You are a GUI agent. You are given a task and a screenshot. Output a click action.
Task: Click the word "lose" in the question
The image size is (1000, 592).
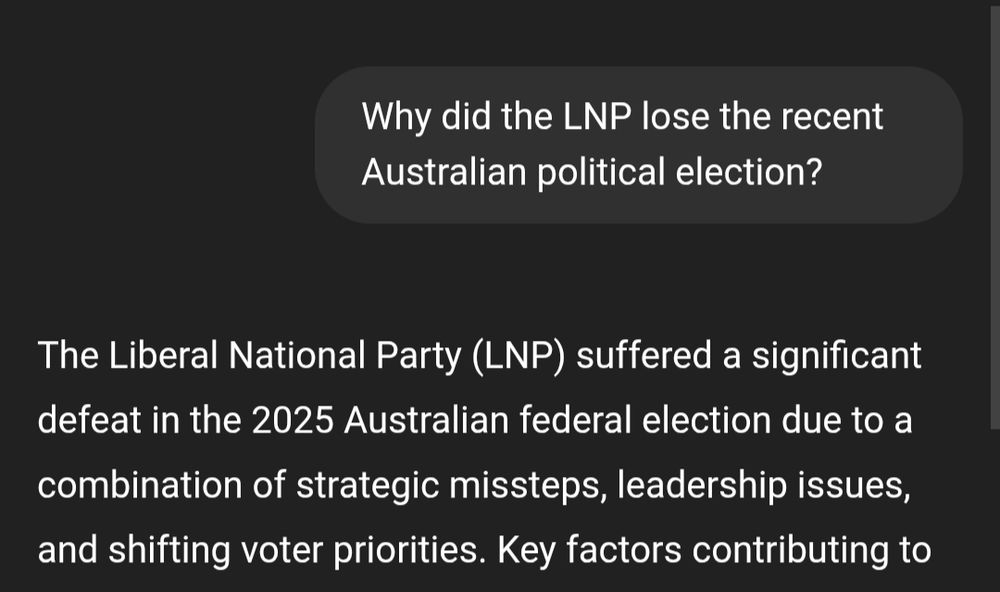[675, 117]
